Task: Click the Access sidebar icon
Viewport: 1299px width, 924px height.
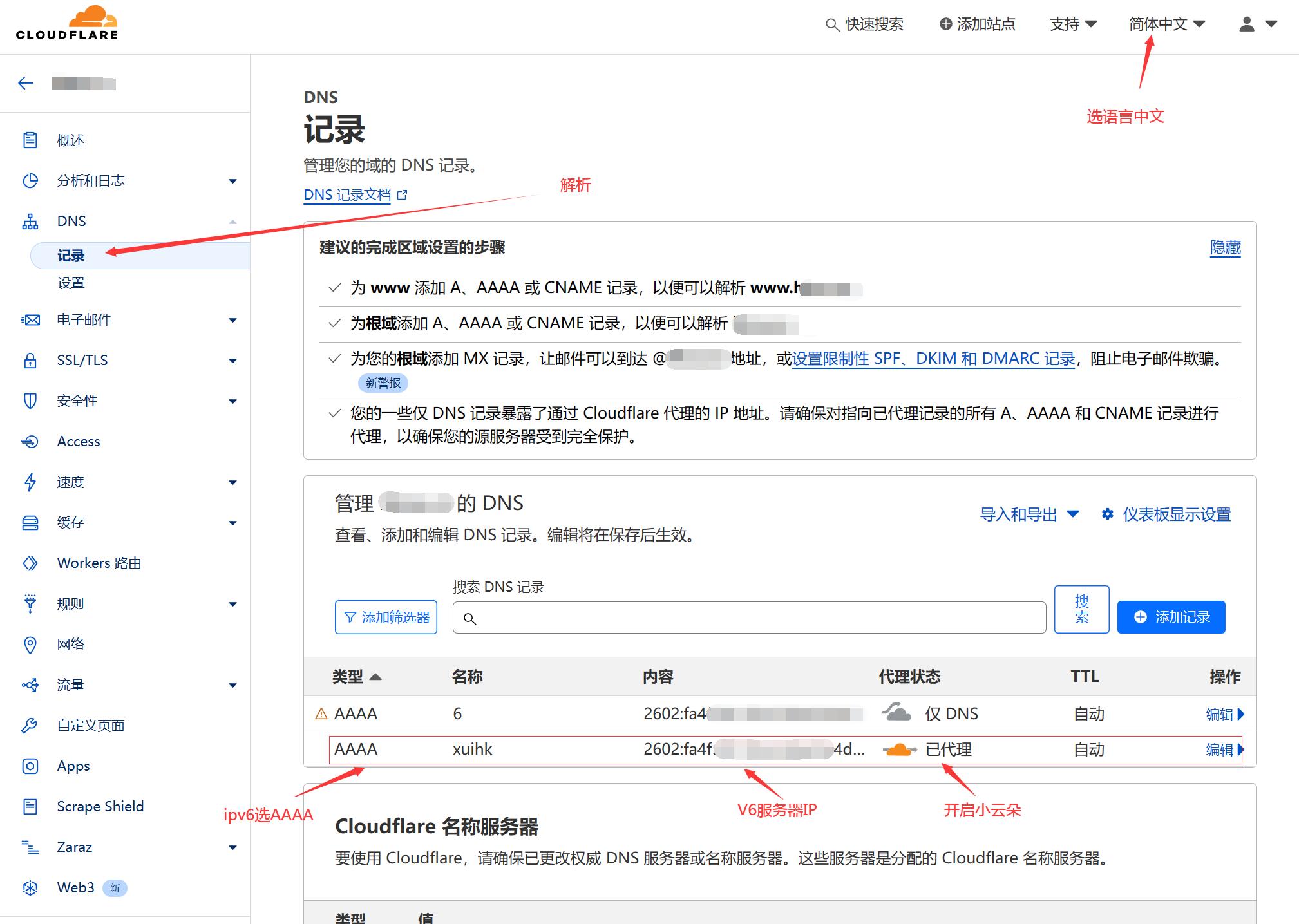Action: pyautogui.click(x=30, y=442)
